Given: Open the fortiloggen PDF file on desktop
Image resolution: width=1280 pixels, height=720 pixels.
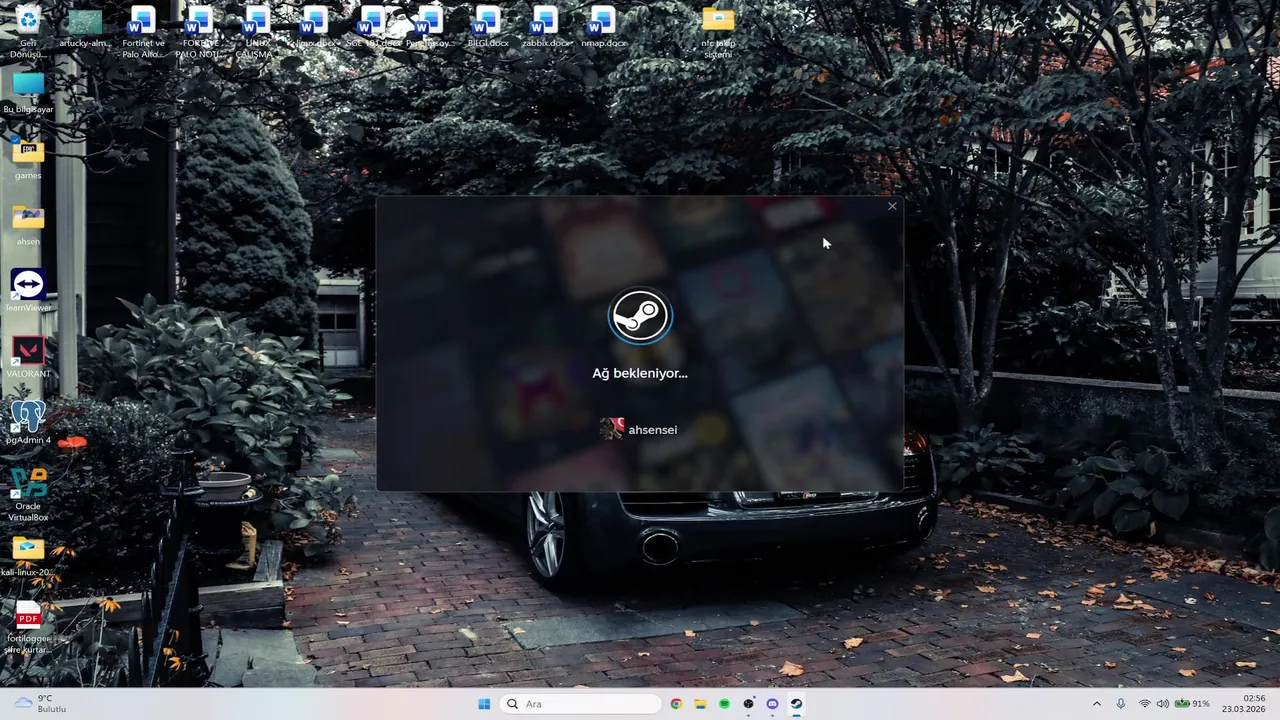Looking at the screenshot, I should [x=28, y=628].
